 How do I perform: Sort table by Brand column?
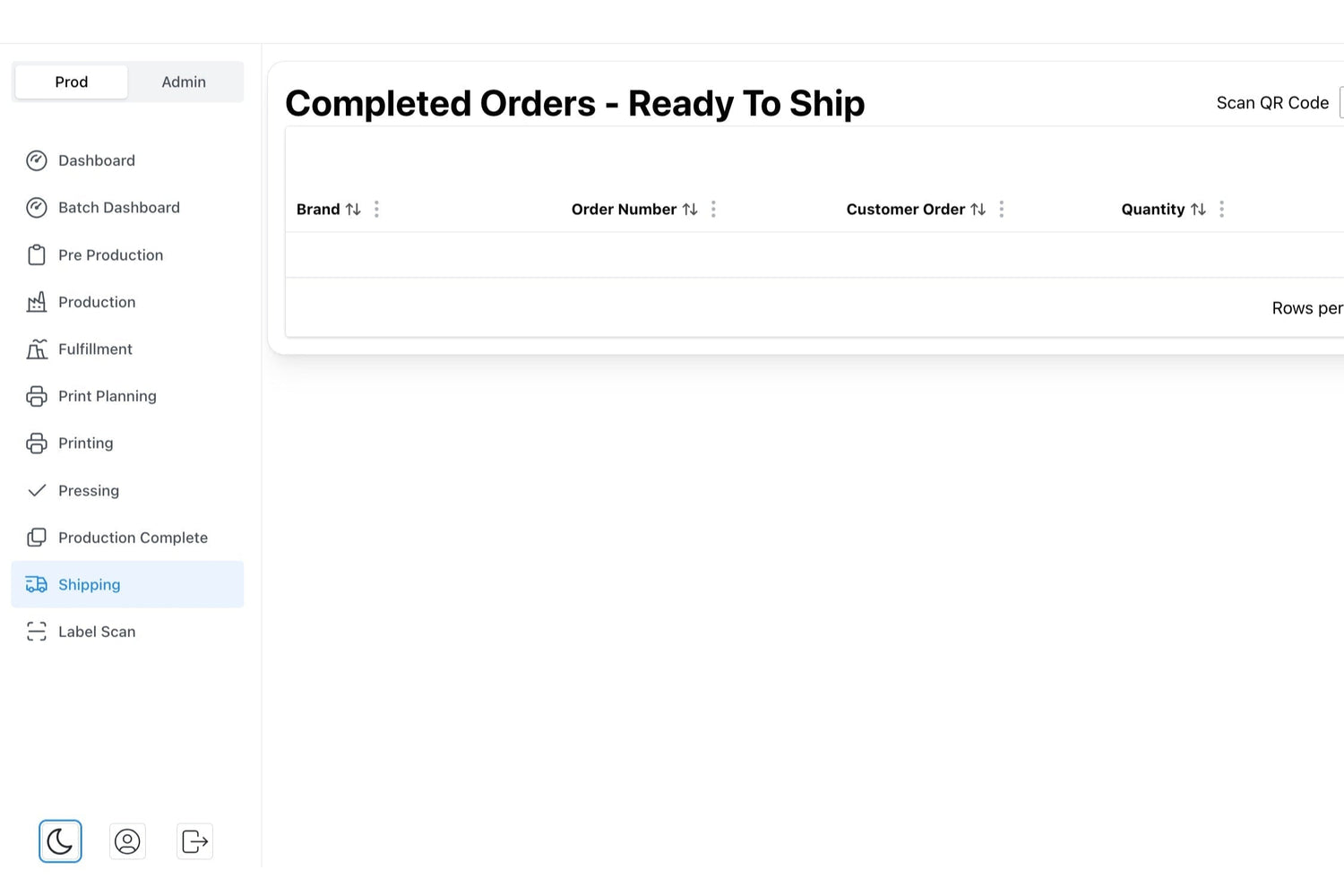353,210
